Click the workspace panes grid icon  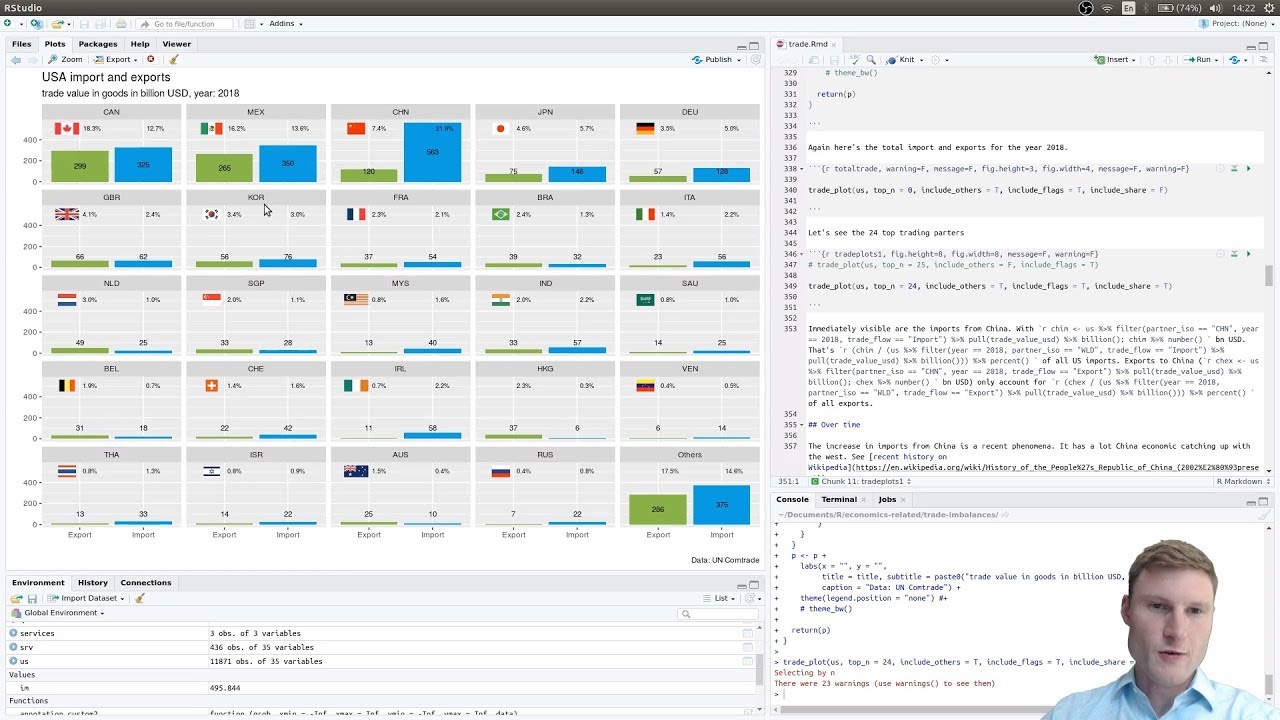coord(249,23)
